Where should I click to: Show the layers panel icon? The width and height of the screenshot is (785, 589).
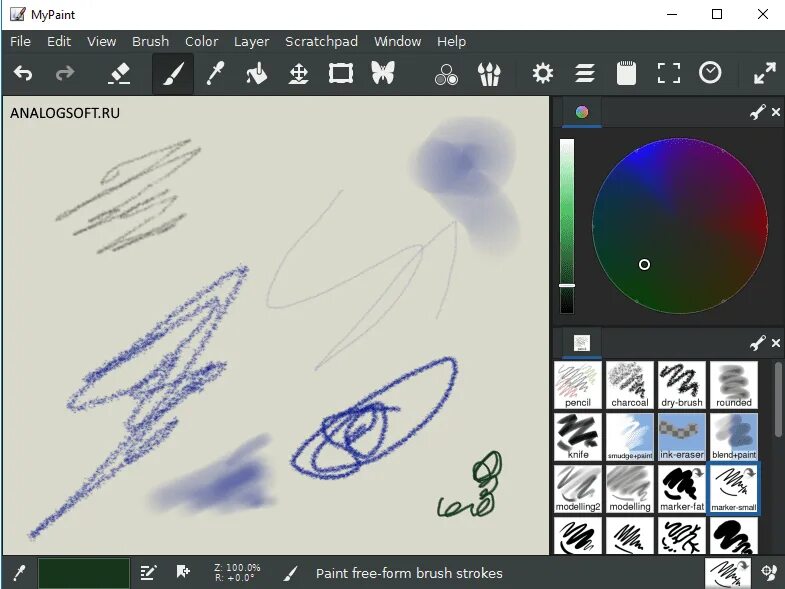[585, 74]
